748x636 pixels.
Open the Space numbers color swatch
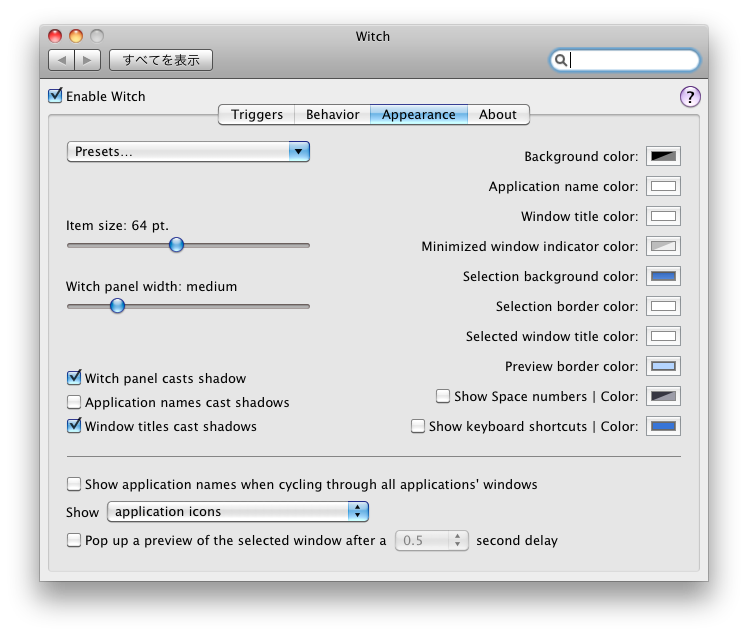click(663, 396)
